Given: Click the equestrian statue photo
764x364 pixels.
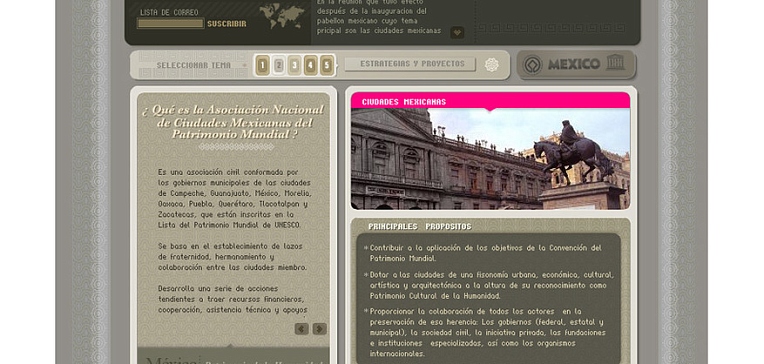Looking at the screenshot, I should 490,159.
